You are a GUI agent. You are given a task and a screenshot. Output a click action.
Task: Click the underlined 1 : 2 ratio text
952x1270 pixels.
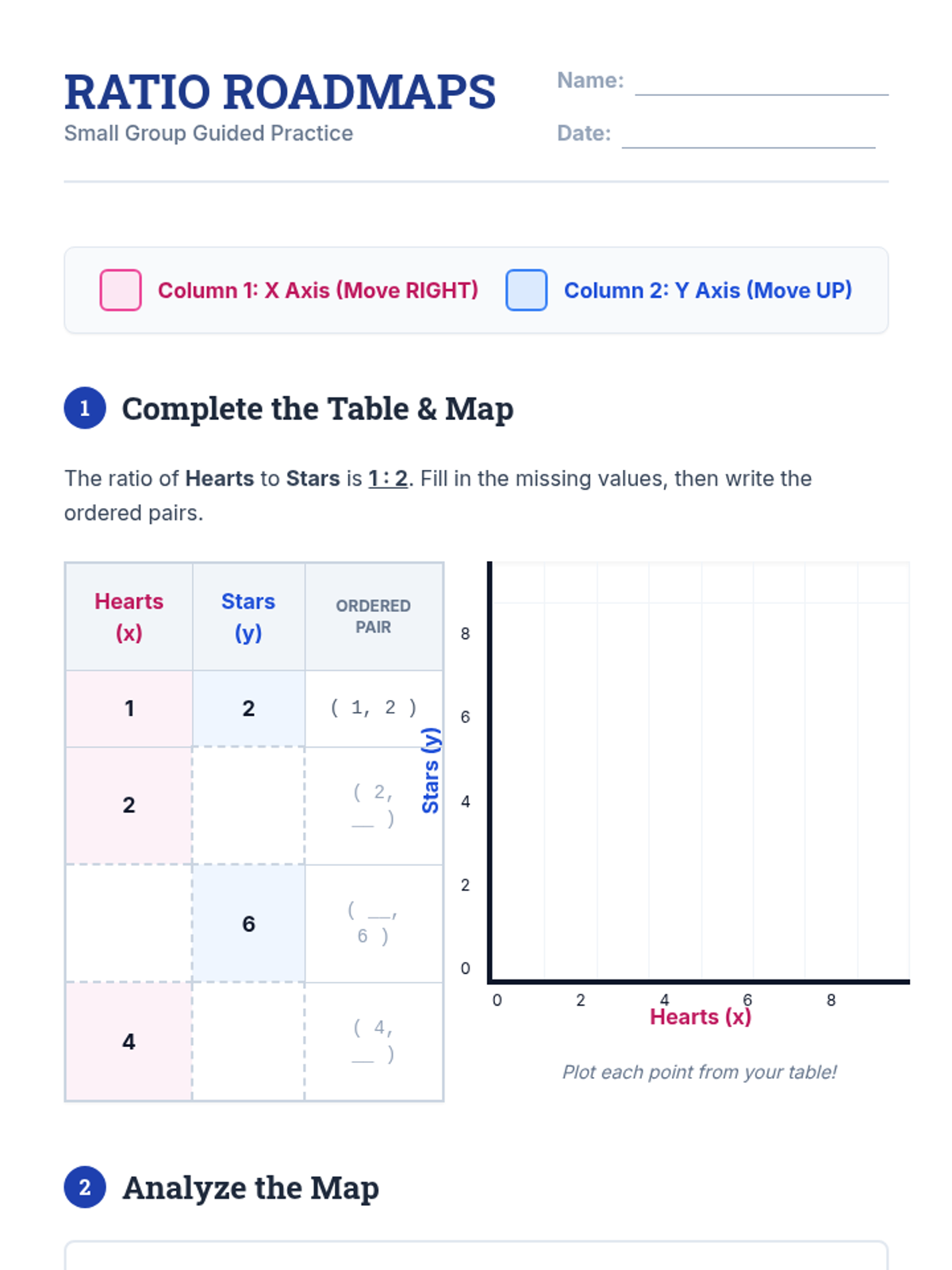pyautogui.click(x=388, y=479)
